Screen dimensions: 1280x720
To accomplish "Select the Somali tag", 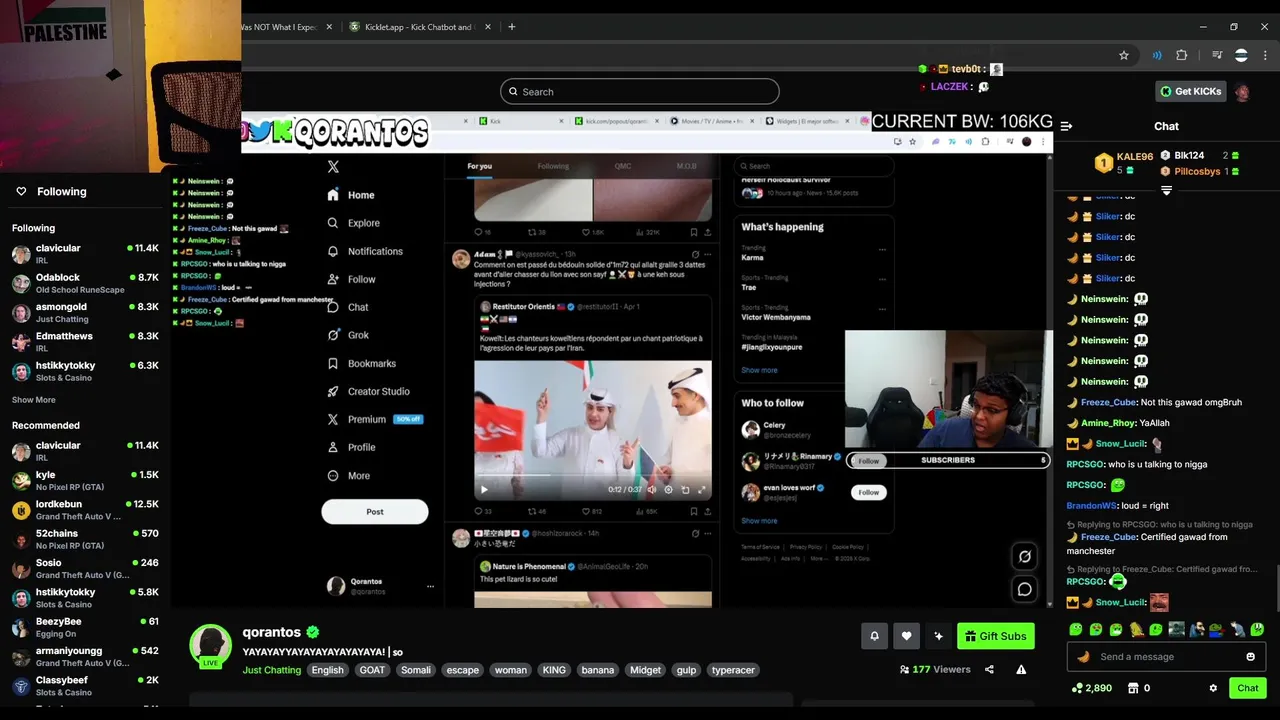I will 415,670.
